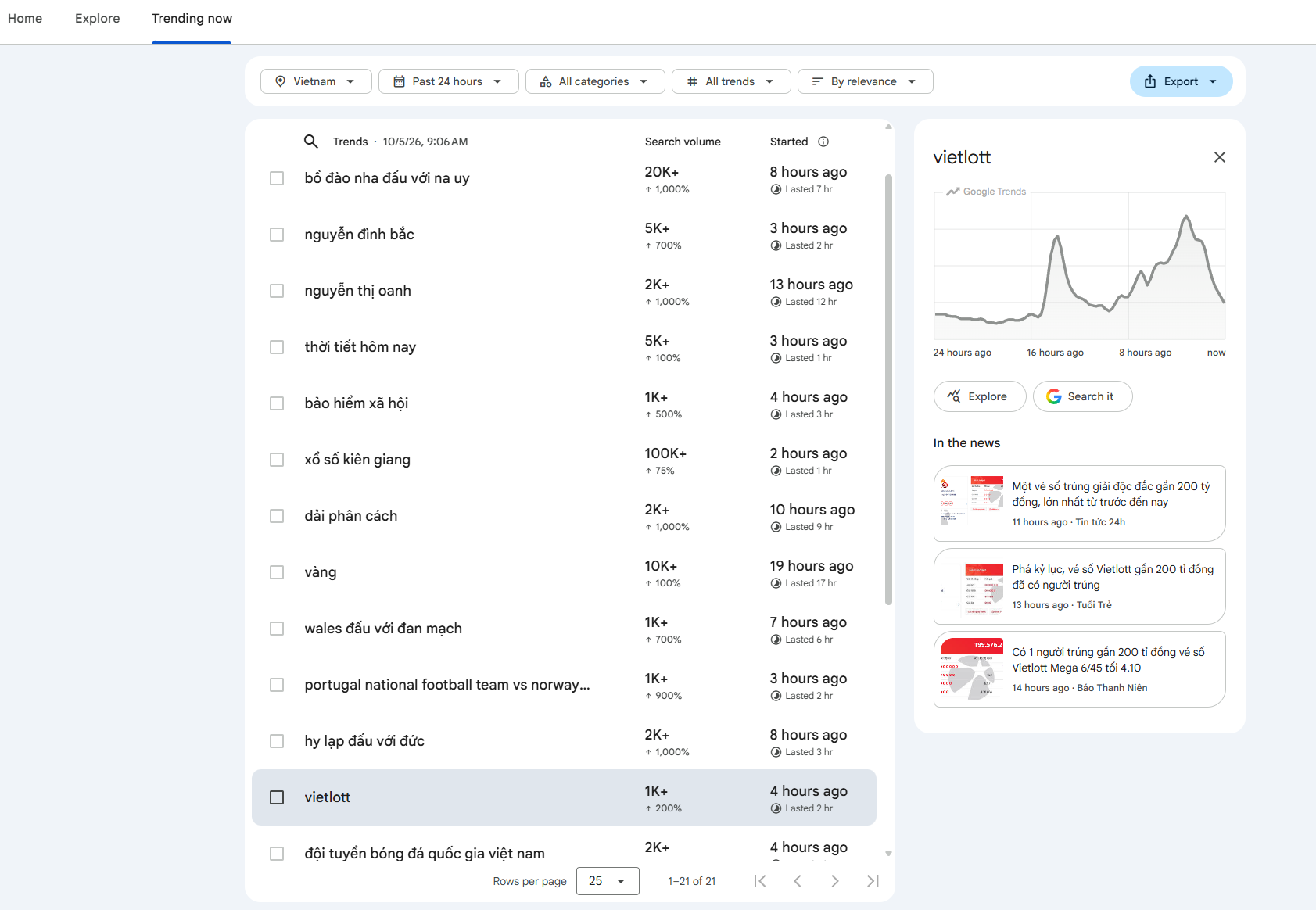This screenshot has width=1316, height=910.
Task: Tick the nguyễn đình bắc checkbox
Action: [277, 235]
